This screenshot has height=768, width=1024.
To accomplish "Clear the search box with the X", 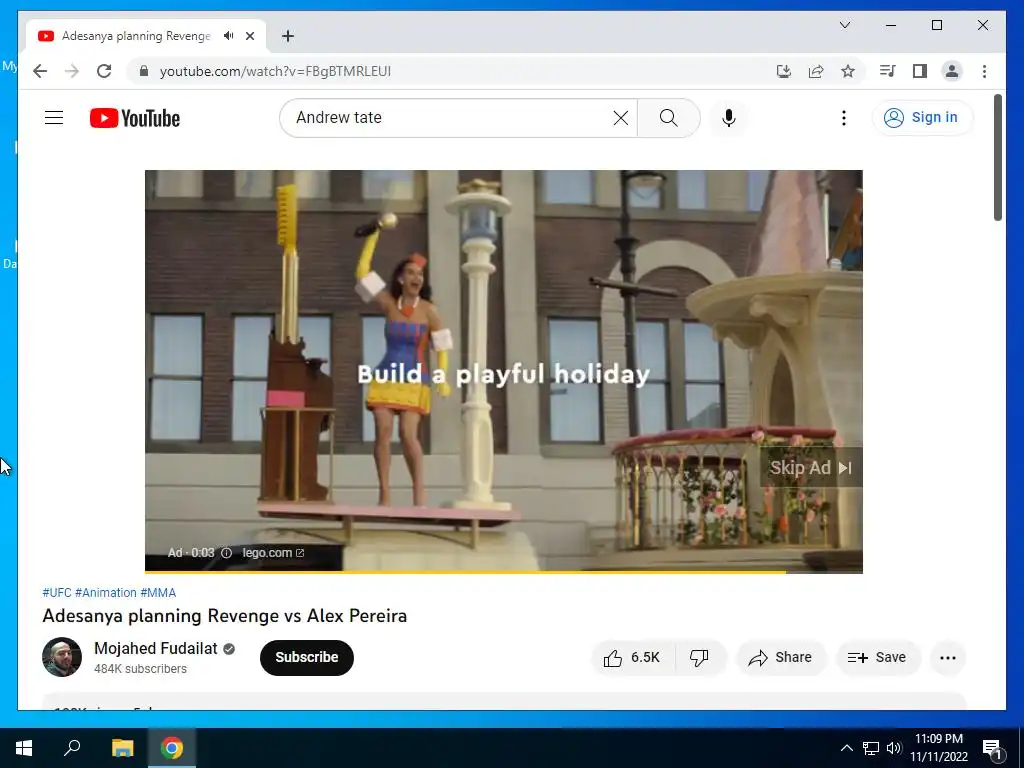I will click(x=620, y=118).
